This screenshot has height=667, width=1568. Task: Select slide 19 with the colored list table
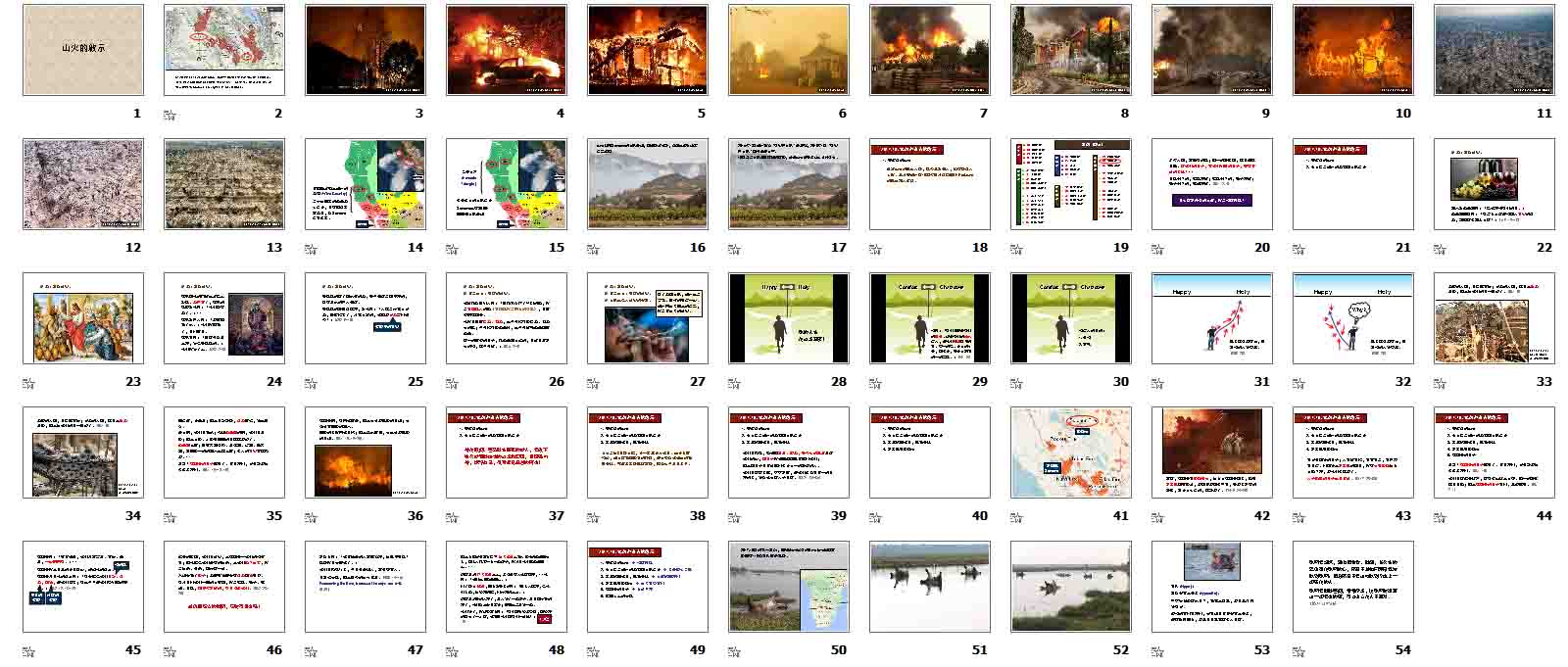point(1071,184)
